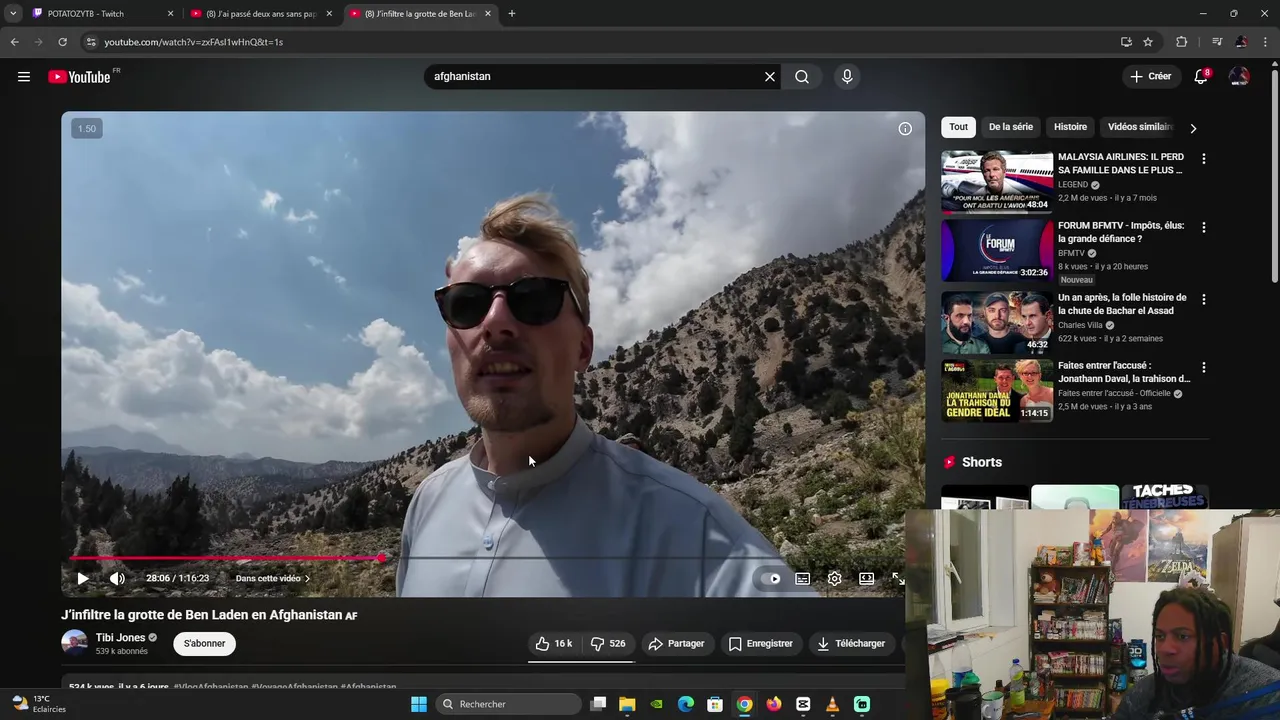Show more filter chips with the right arrow
The width and height of the screenshot is (1280, 720).
tap(1193, 128)
